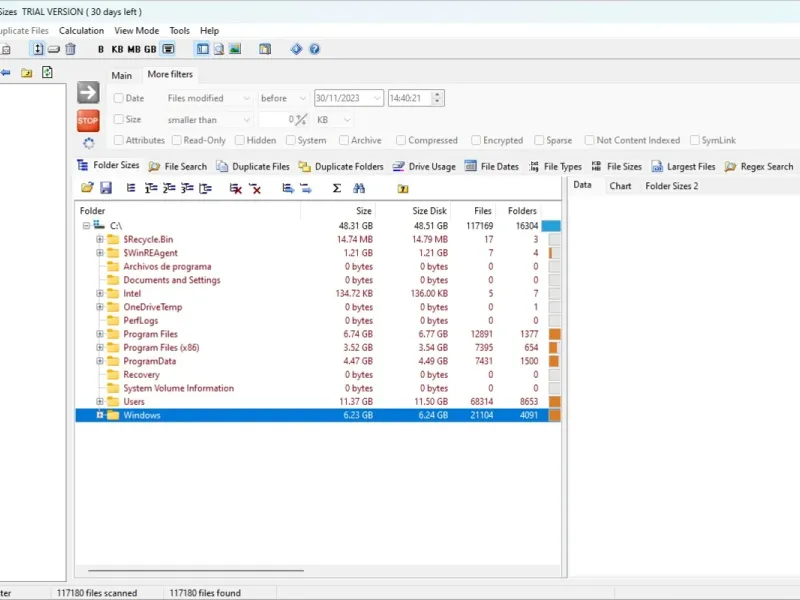Open the smaller than size dropdown

coord(208,120)
